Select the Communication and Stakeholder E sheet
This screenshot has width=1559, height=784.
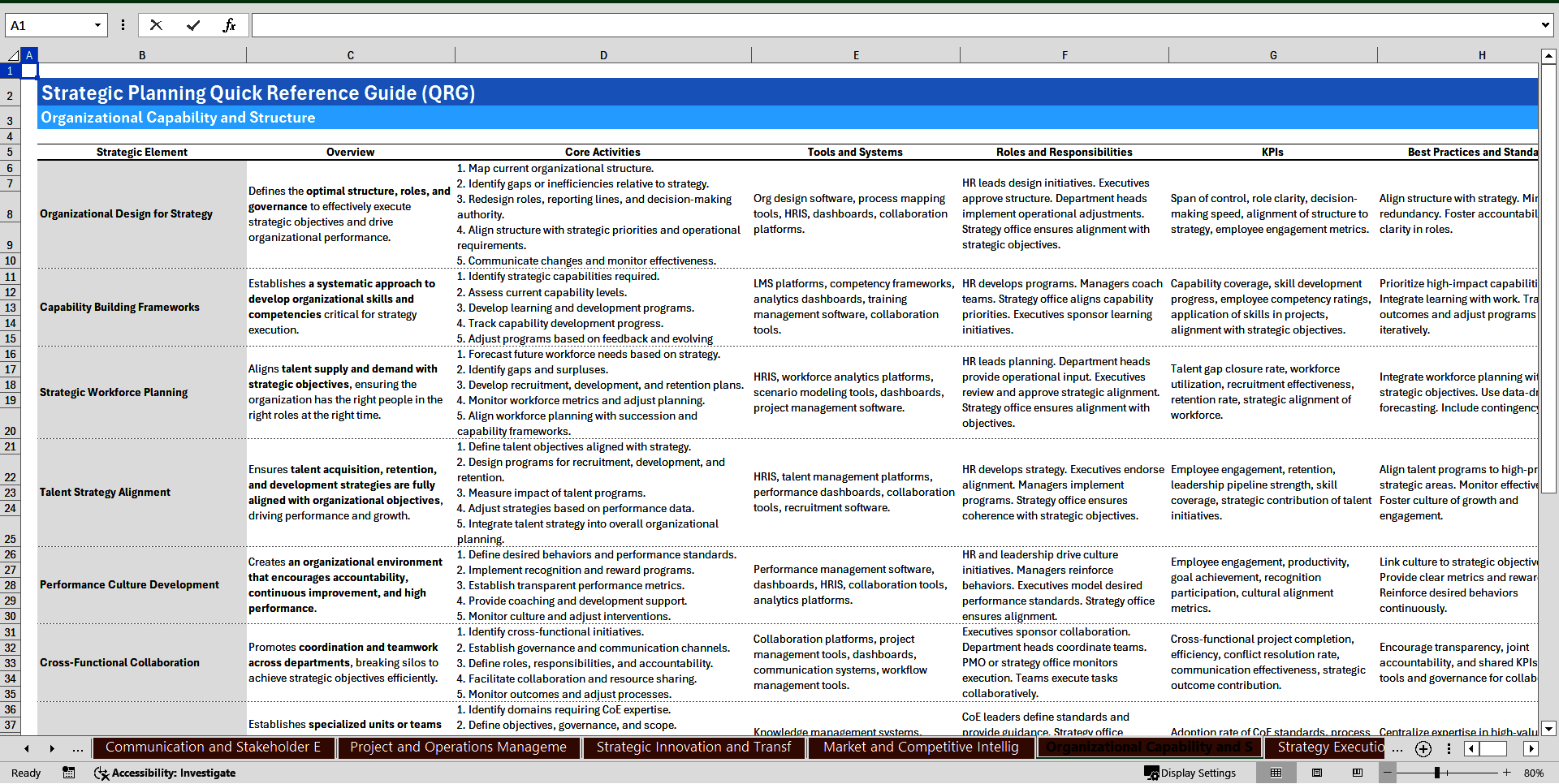(214, 747)
